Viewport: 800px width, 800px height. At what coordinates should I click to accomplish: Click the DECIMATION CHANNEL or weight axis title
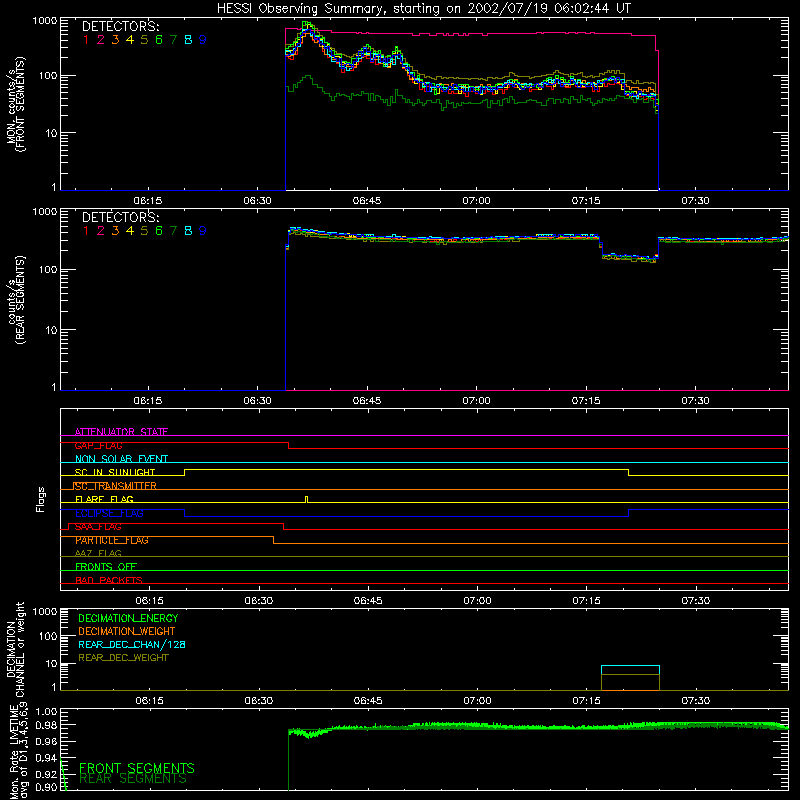[x=16, y=649]
